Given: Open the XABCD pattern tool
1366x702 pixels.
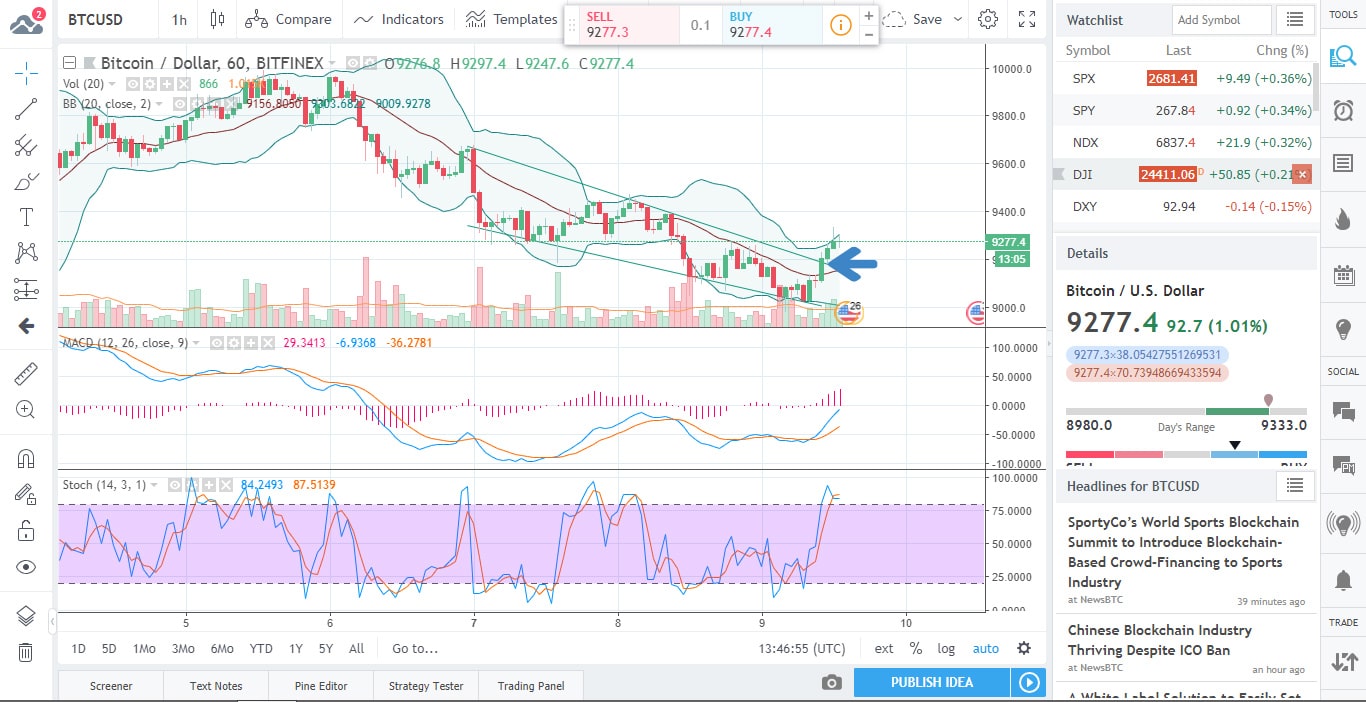Looking at the screenshot, I should click(26, 253).
